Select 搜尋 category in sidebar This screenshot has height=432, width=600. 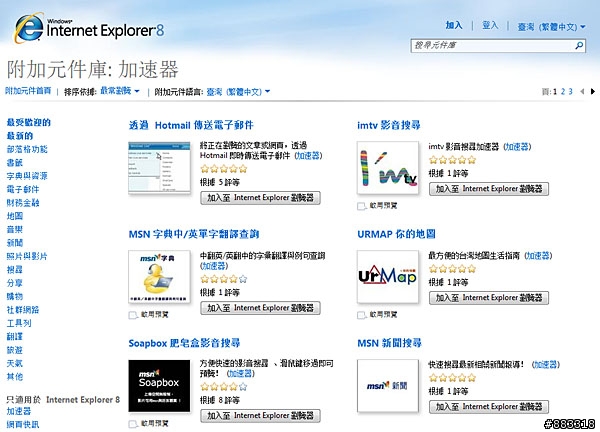[15, 270]
